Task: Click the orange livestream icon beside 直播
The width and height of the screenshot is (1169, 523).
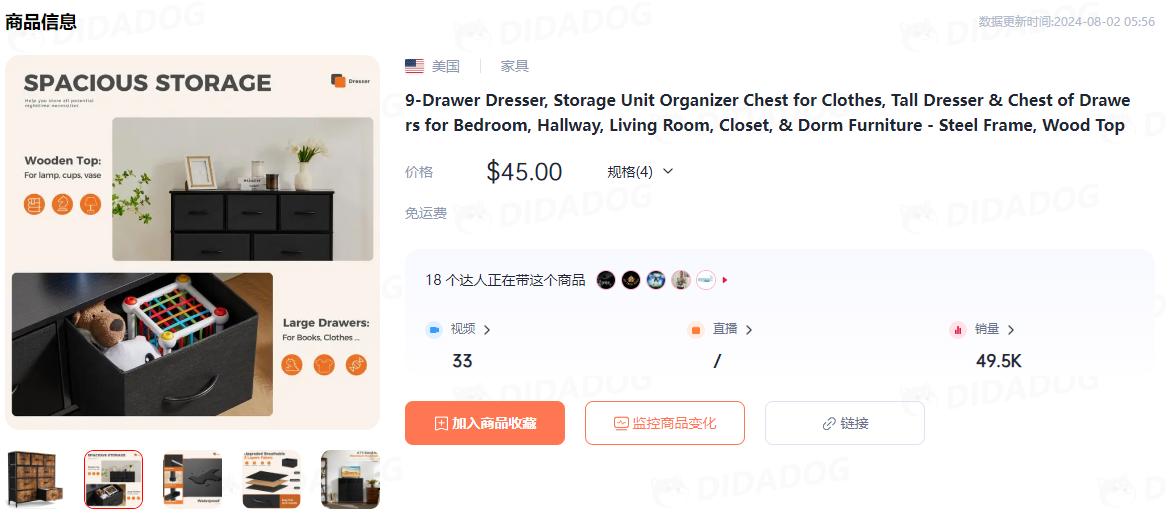Action: (696, 329)
